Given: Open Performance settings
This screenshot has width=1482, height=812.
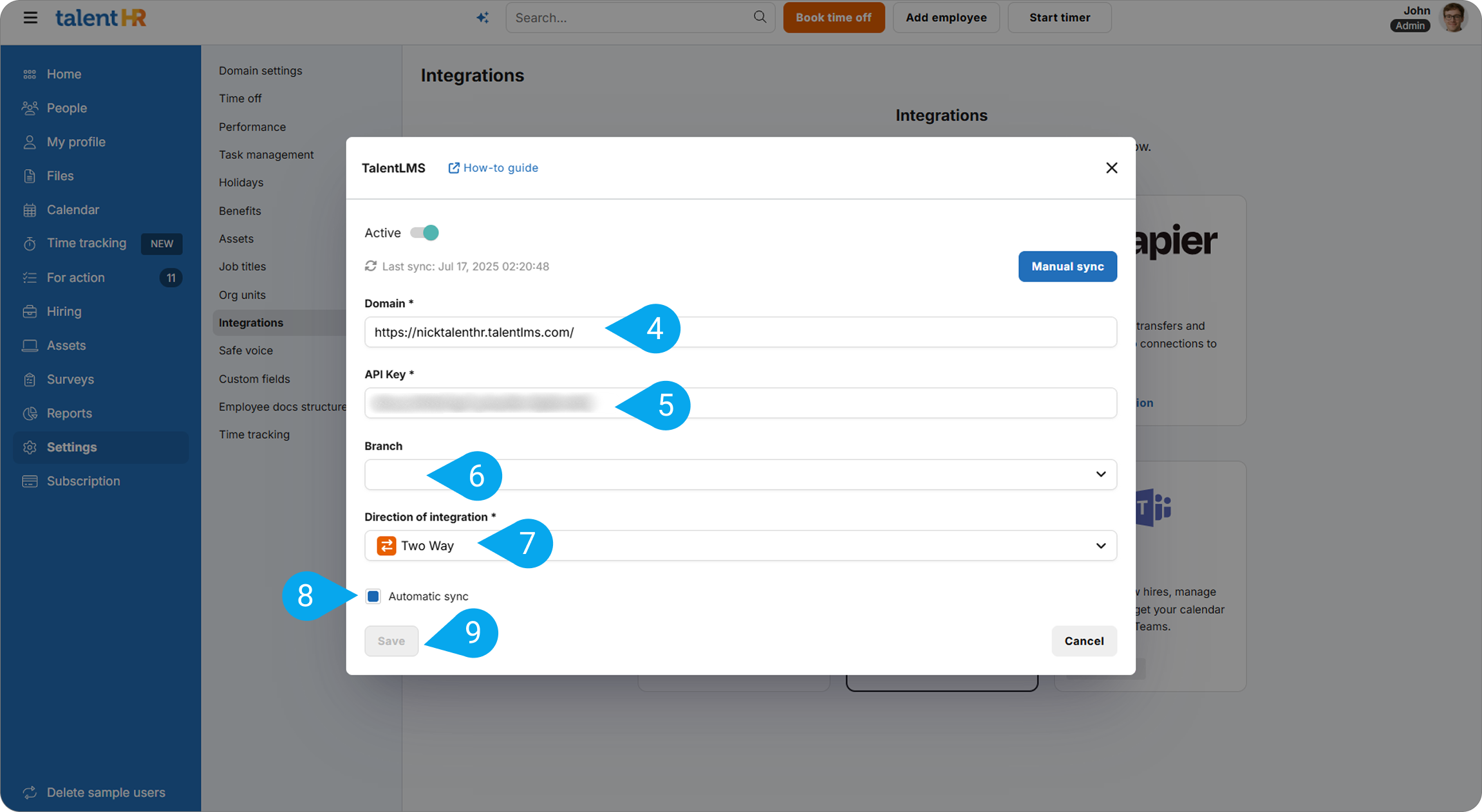Looking at the screenshot, I should (x=252, y=127).
